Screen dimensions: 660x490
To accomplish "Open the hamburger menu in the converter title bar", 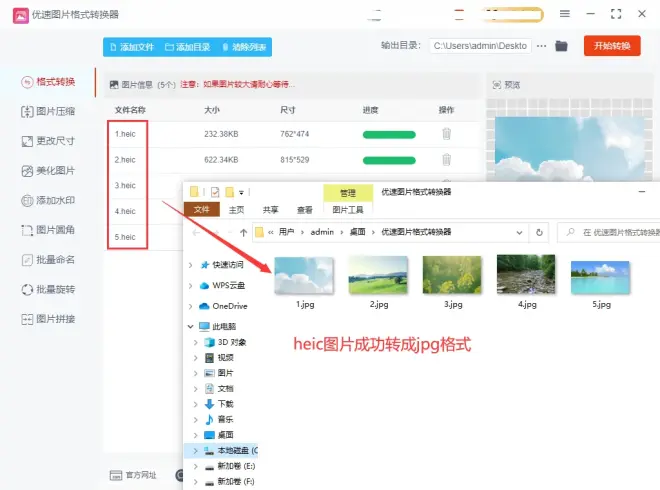I will [564, 14].
